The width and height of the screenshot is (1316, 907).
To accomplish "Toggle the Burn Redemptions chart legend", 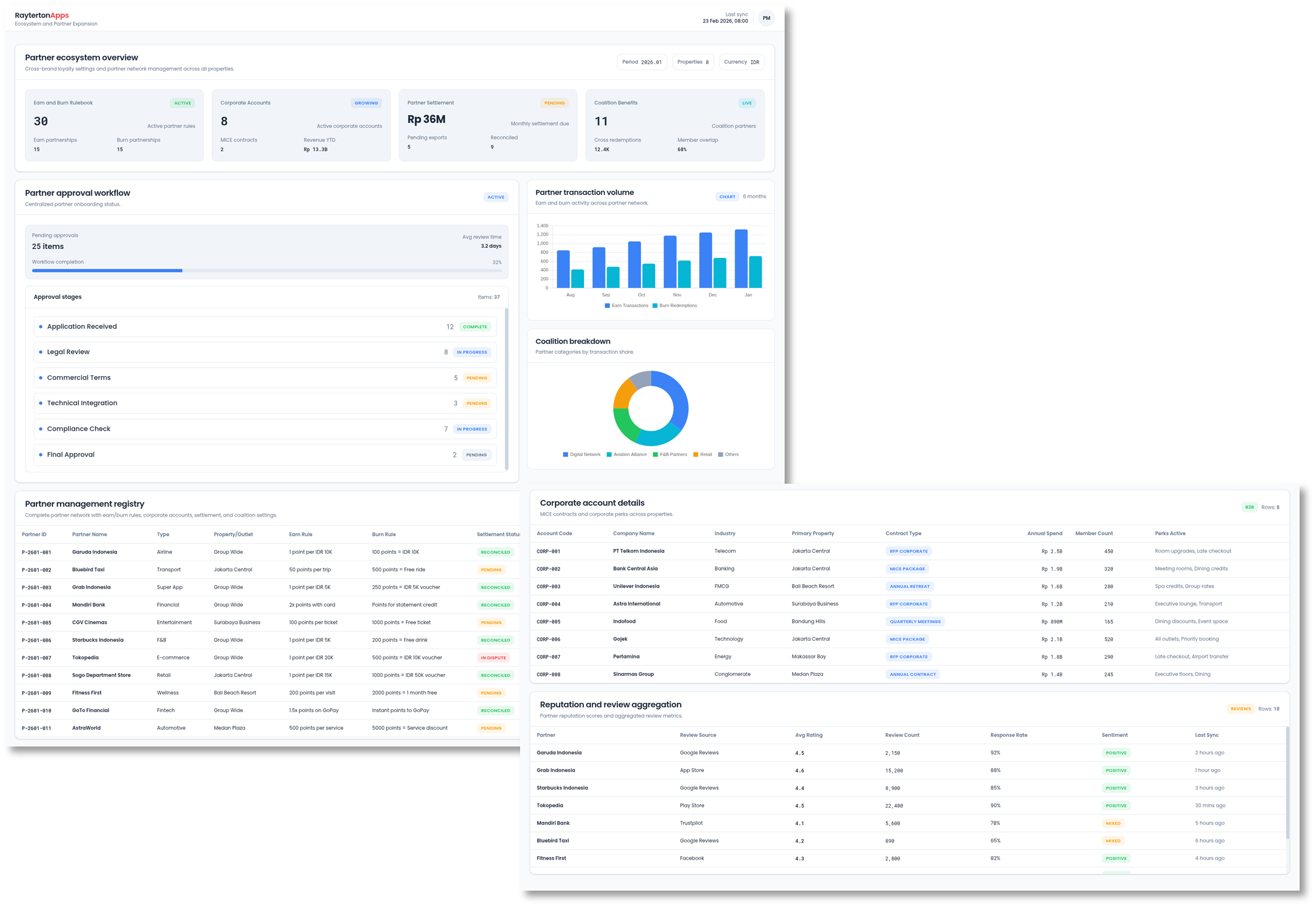I will (676, 305).
